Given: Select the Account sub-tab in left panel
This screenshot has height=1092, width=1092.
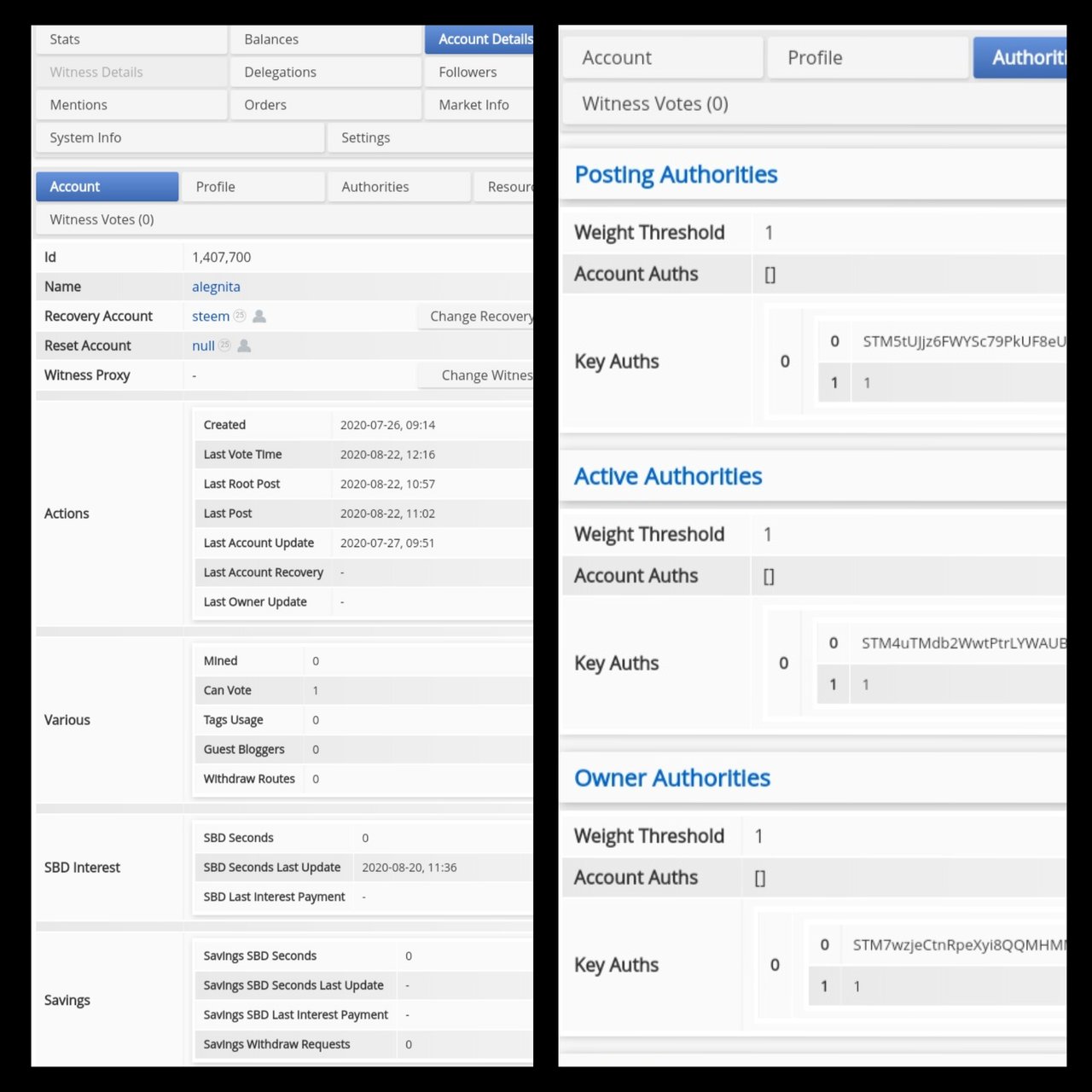Looking at the screenshot, I should [x=107, y=187].
